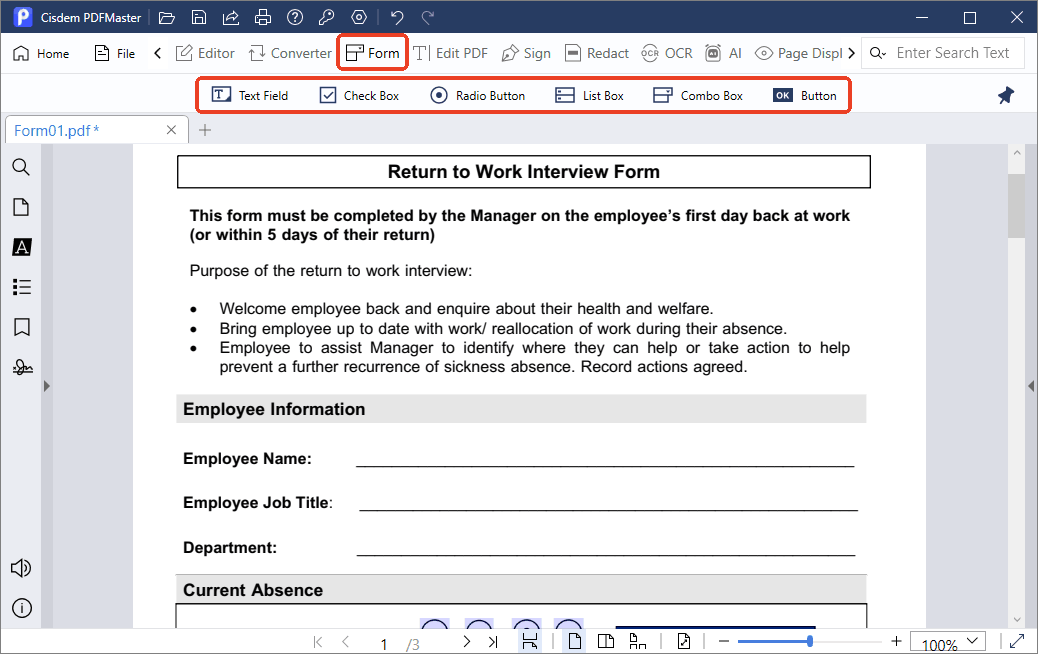This screenshot has width=1038, height=654.
Task: Pin the Form toolbar
Action: pos(1006,95)
